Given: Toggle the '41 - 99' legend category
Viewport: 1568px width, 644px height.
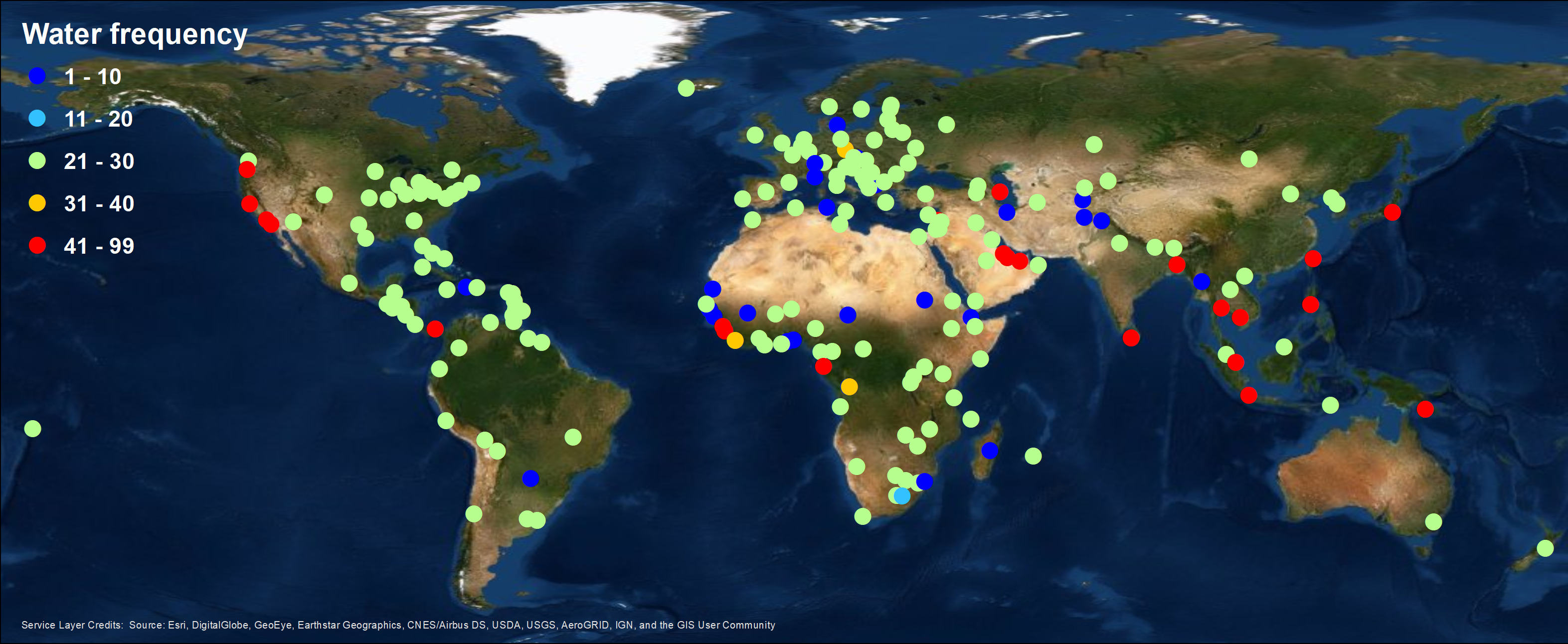Looking at the screenshot, I should coord(99,247).
